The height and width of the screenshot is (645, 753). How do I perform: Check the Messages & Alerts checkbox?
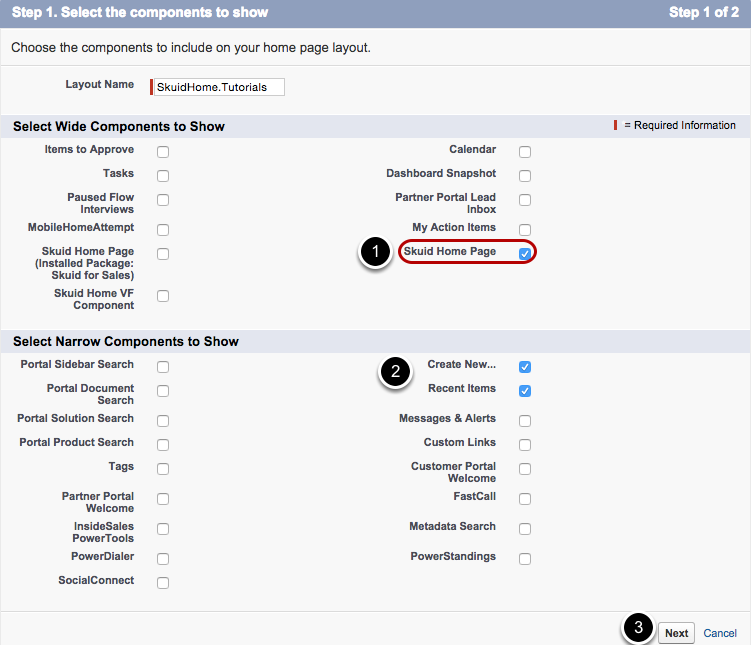pos(525,421)
